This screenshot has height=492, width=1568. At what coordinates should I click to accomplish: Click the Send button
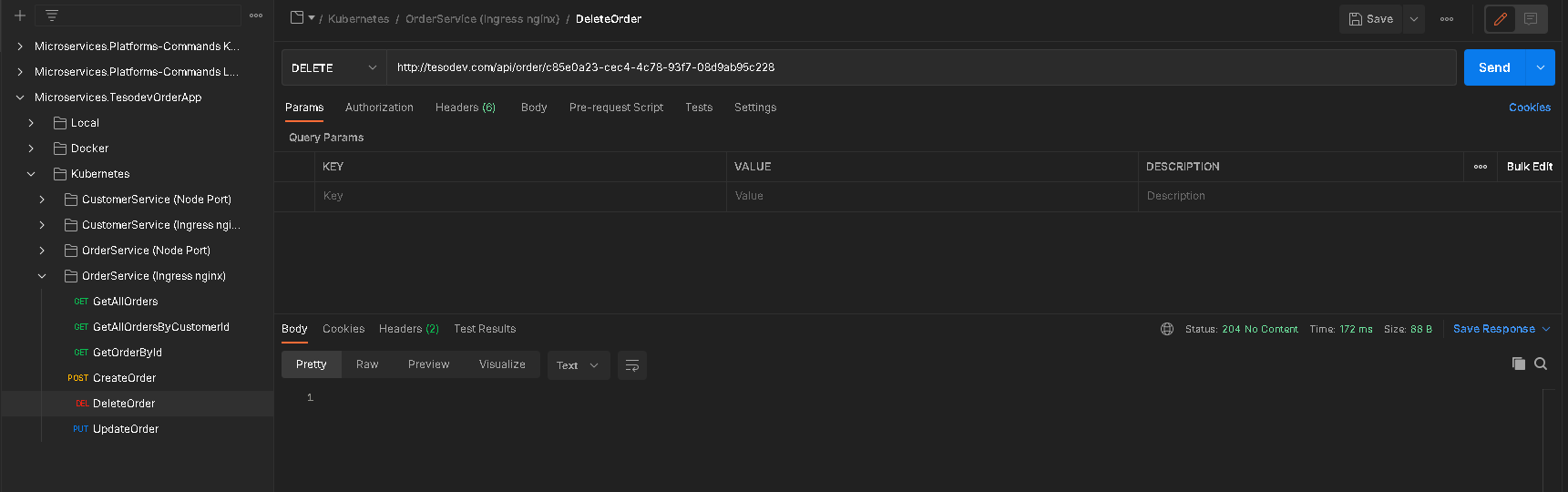1494,67
